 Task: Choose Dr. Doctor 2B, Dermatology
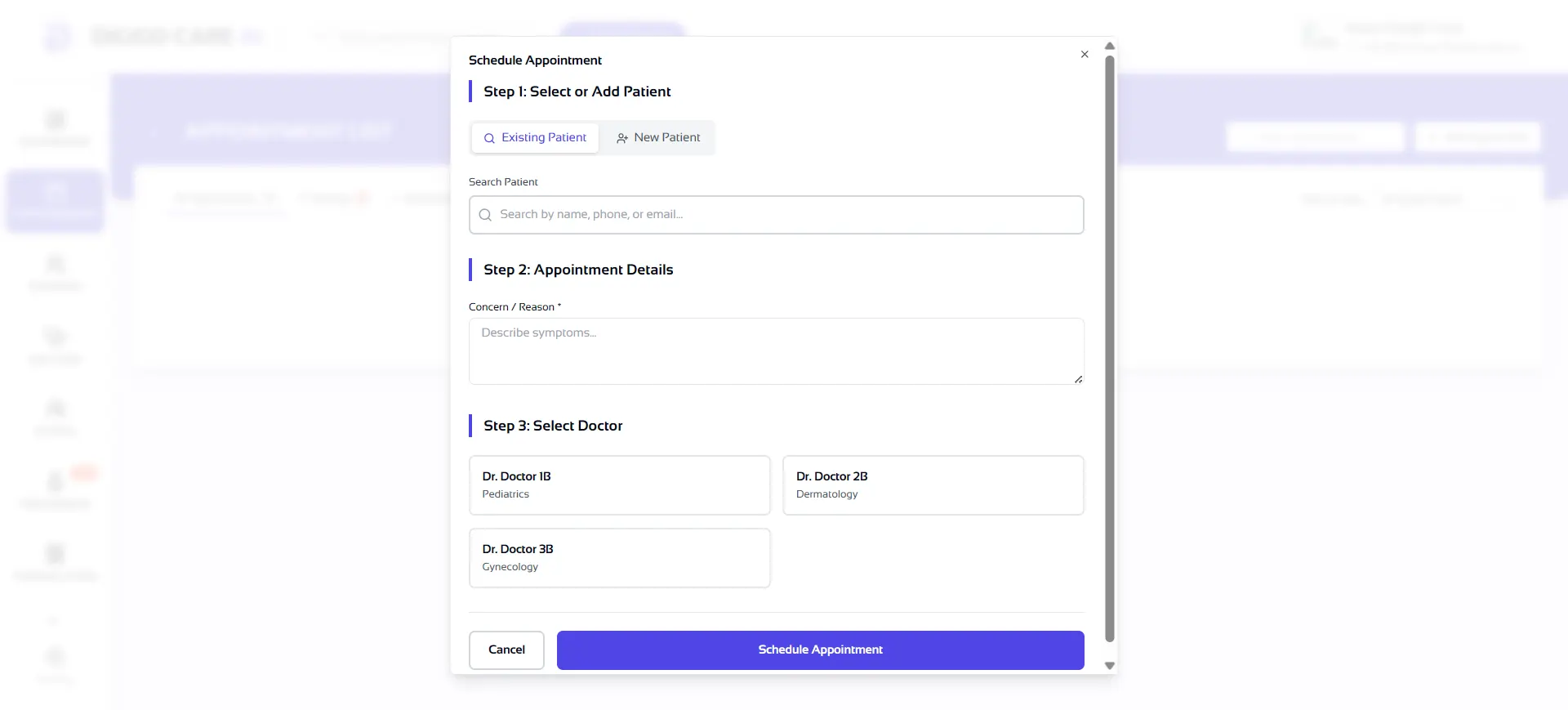pyautogui.click(x=933, y=485)
